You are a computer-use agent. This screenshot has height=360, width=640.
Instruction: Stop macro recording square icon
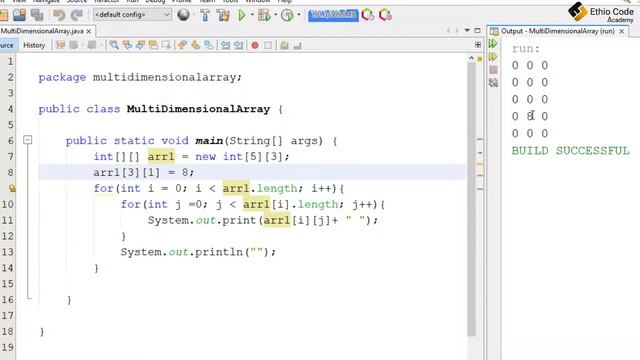point(268,45)
